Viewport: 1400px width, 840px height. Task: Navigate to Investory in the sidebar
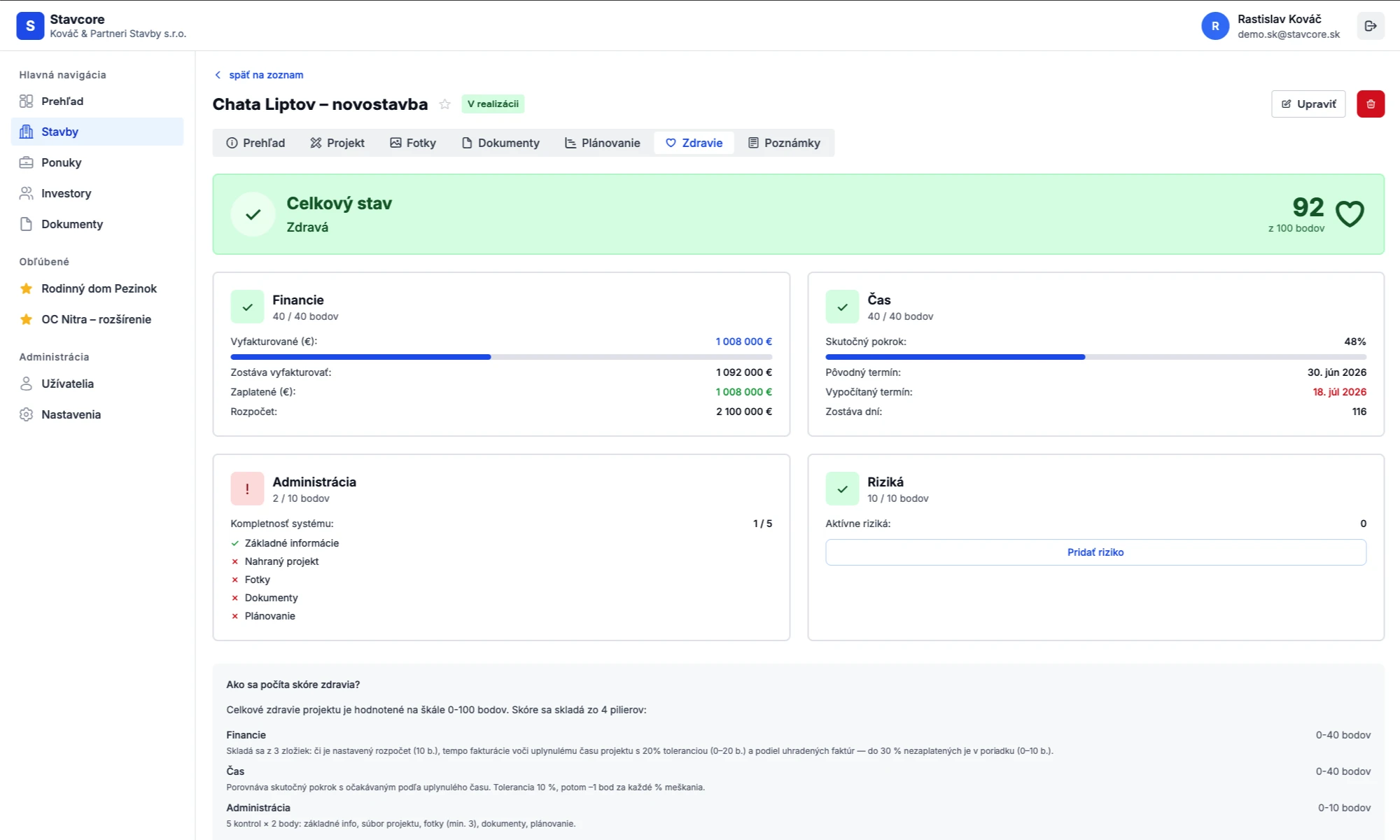click(x=66, y=193)
